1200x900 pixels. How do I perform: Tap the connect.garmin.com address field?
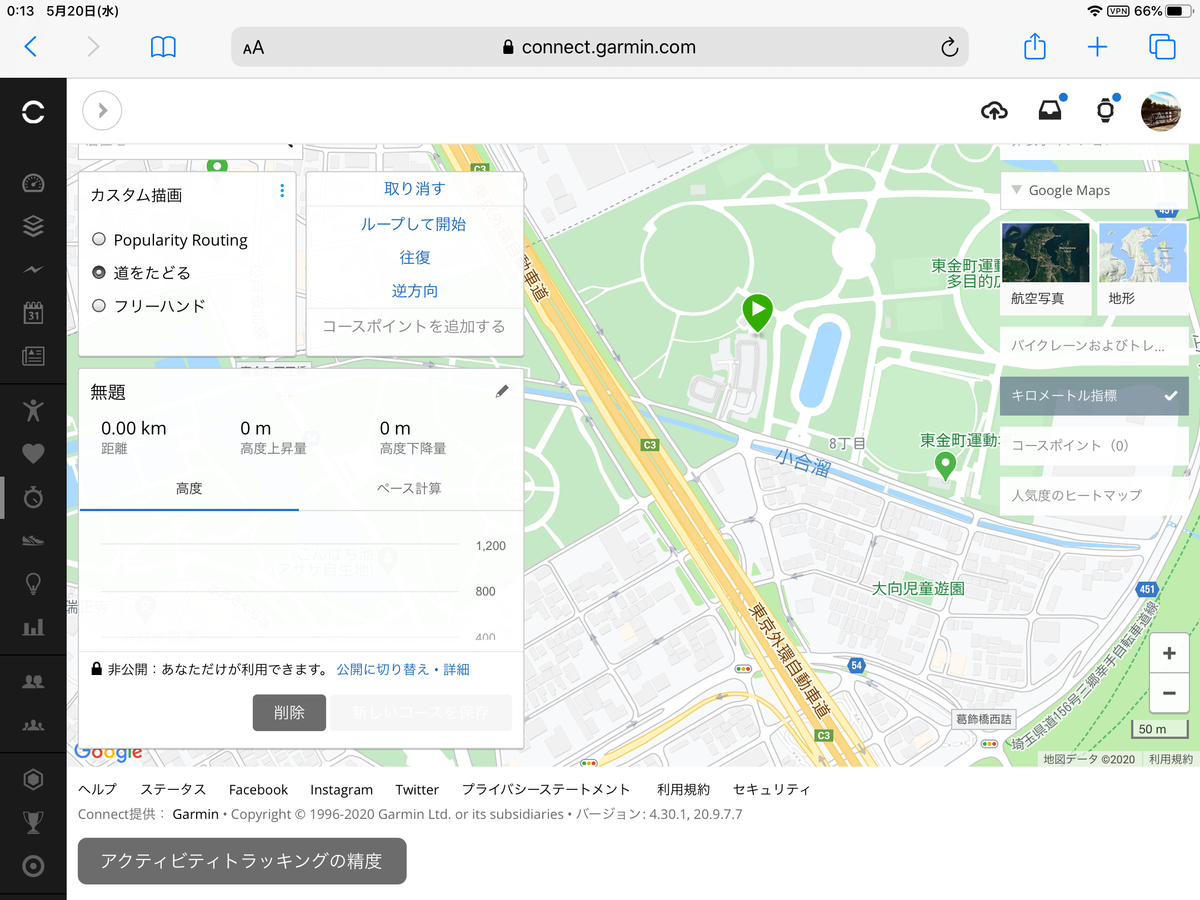point(600,47)
